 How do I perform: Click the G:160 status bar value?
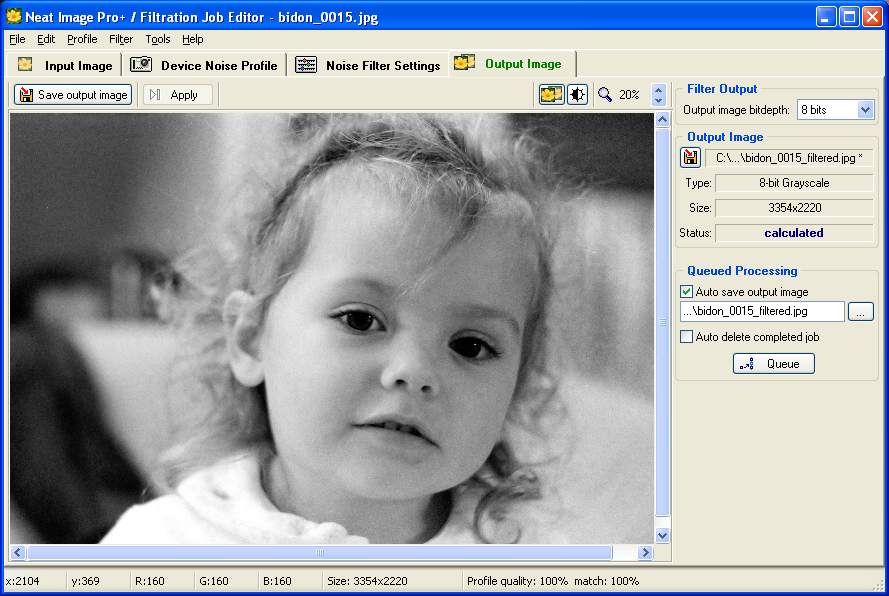(214, 581)
